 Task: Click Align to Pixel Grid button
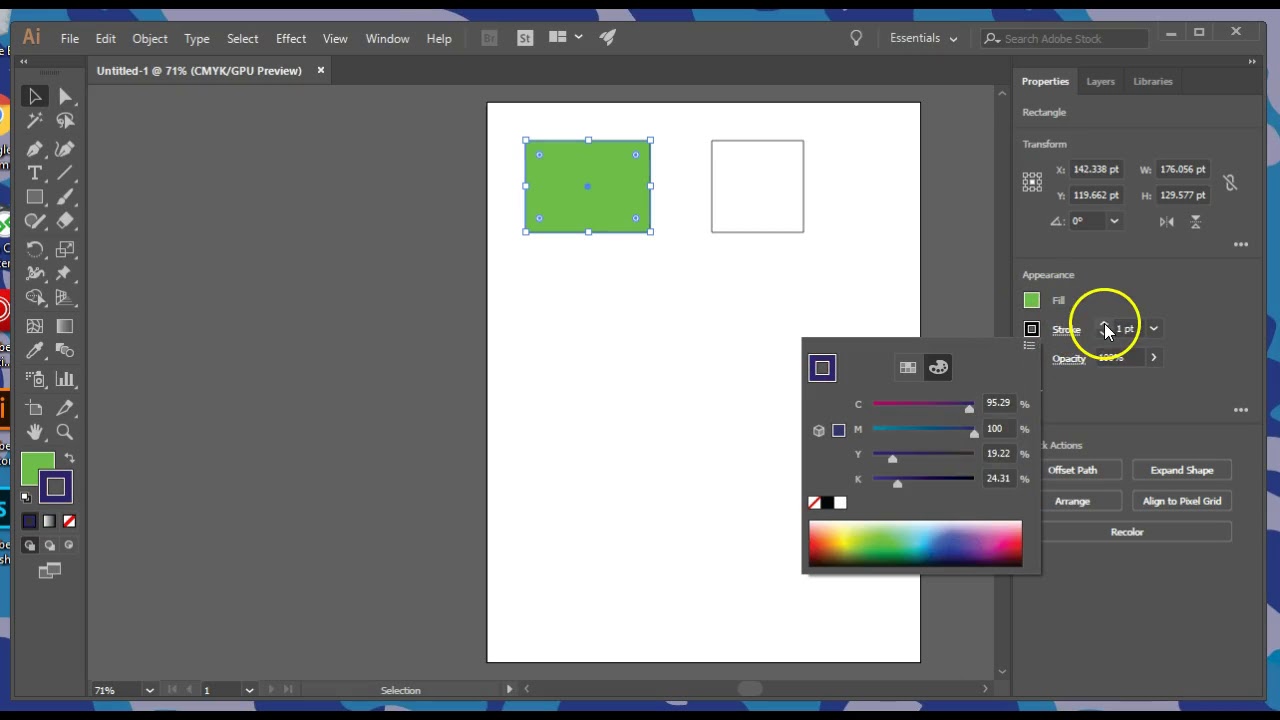tap(1182, 501)
